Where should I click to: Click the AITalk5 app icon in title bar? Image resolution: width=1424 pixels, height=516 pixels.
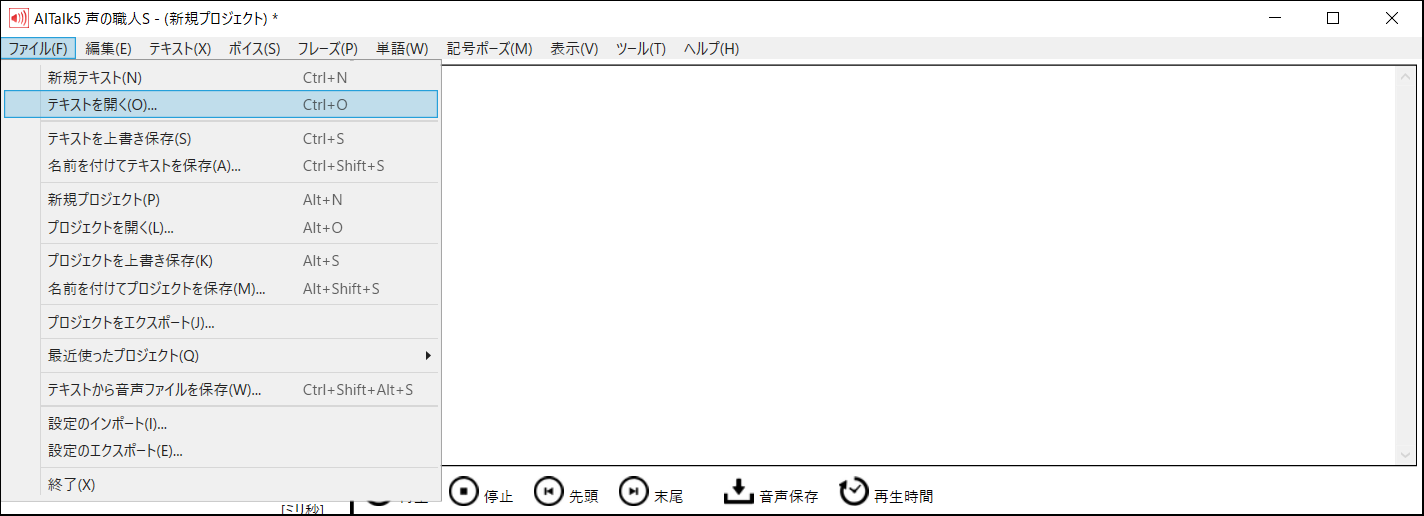point(18,17)
